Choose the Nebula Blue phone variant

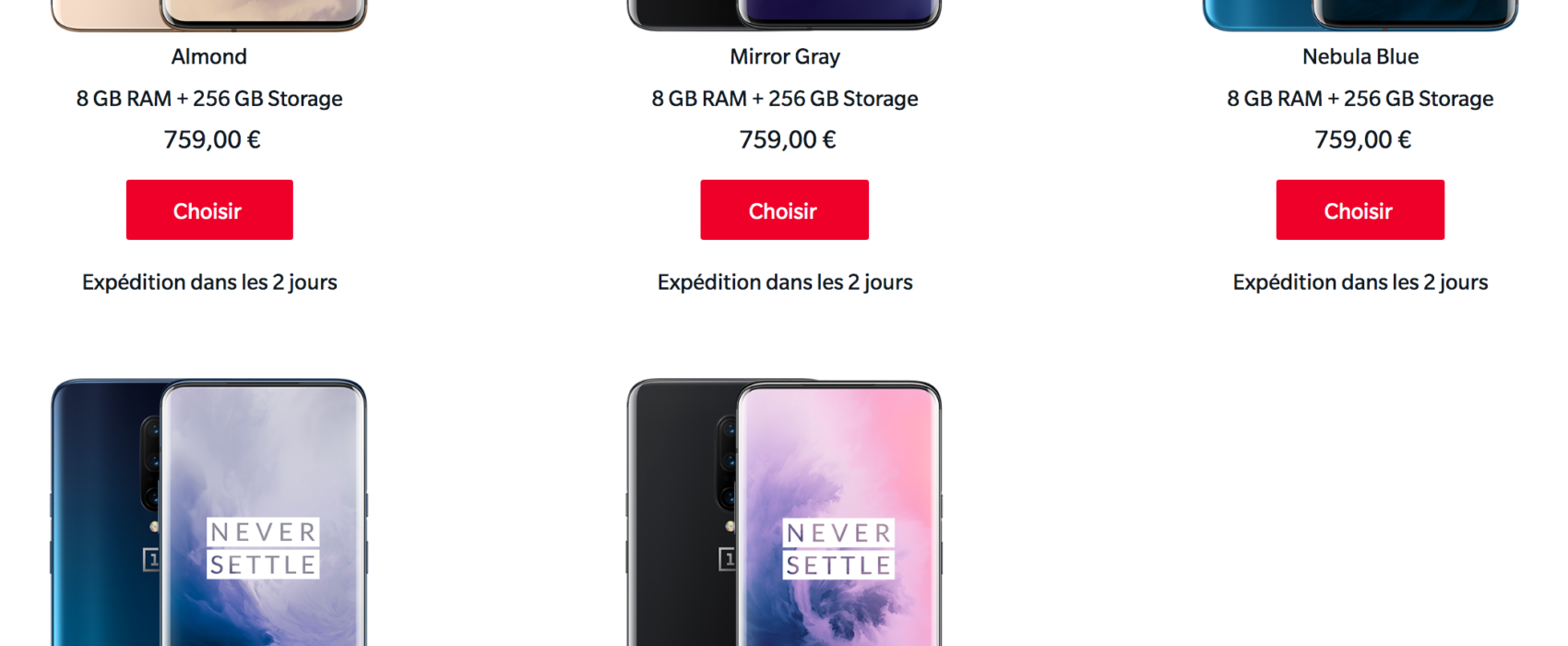(1360, 209)
